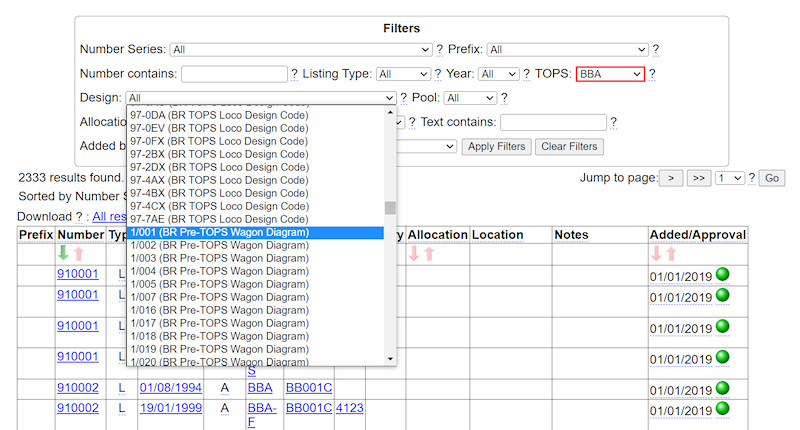This screenshot has width=800, height=430.
Task: Expand the Listing Type dropdown
Action: click(404, 74)
